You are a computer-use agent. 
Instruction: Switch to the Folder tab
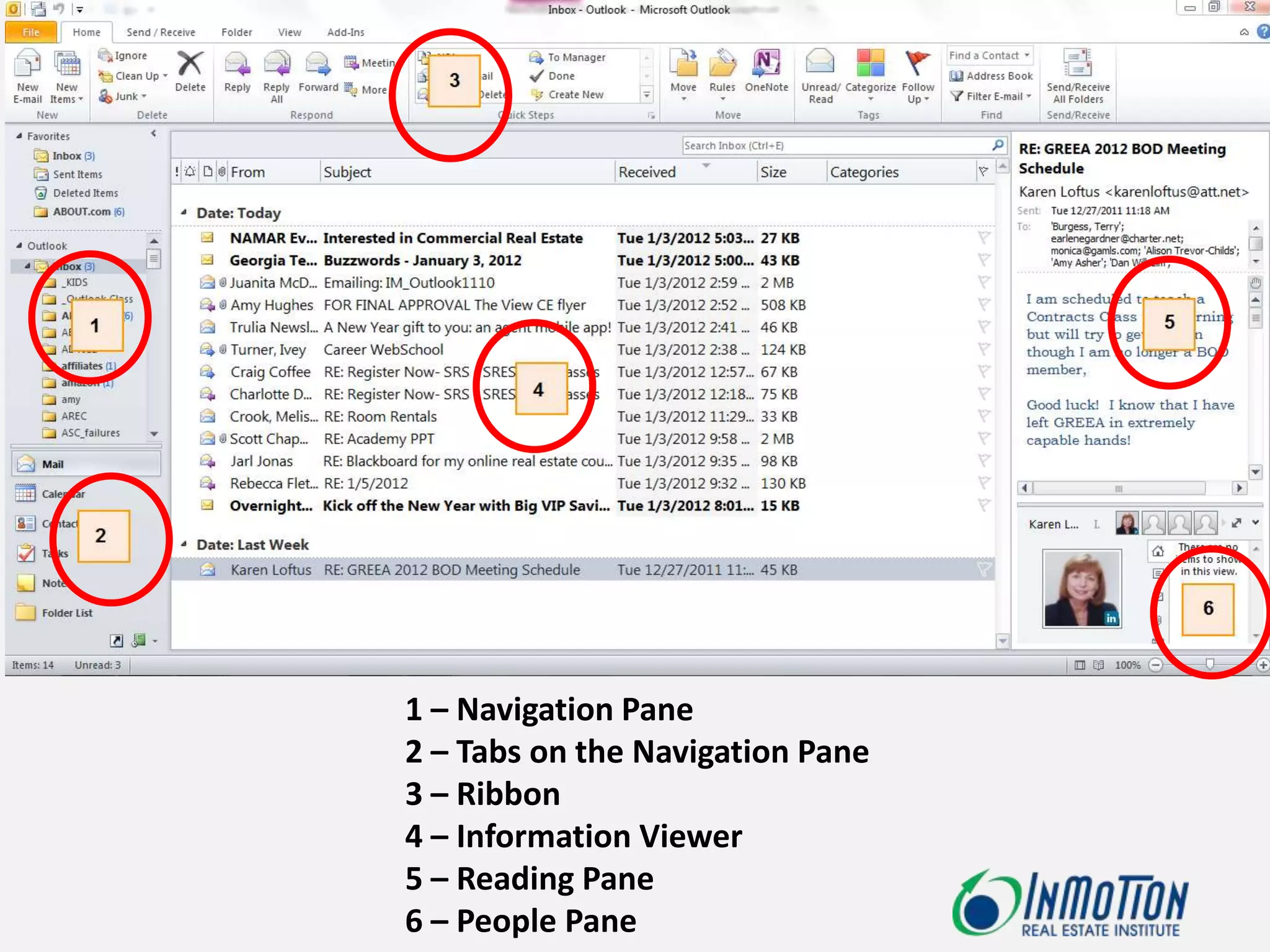(237, 32)
